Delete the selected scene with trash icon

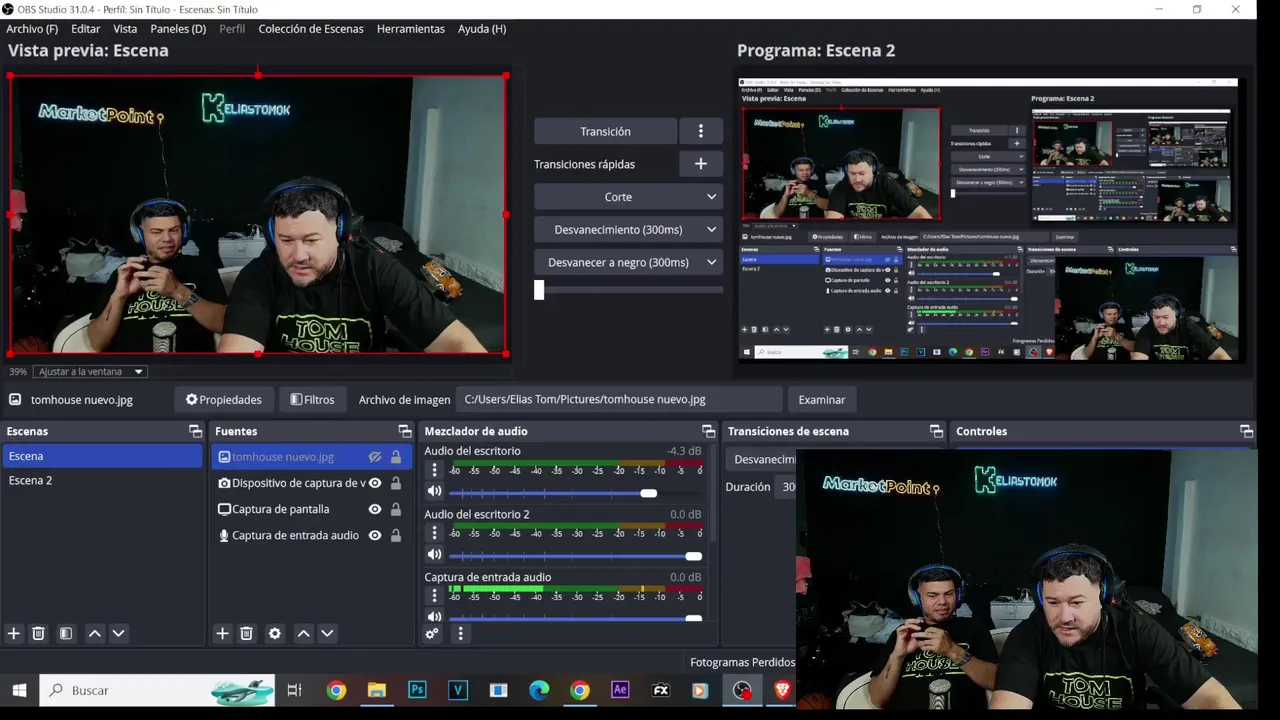38,633
